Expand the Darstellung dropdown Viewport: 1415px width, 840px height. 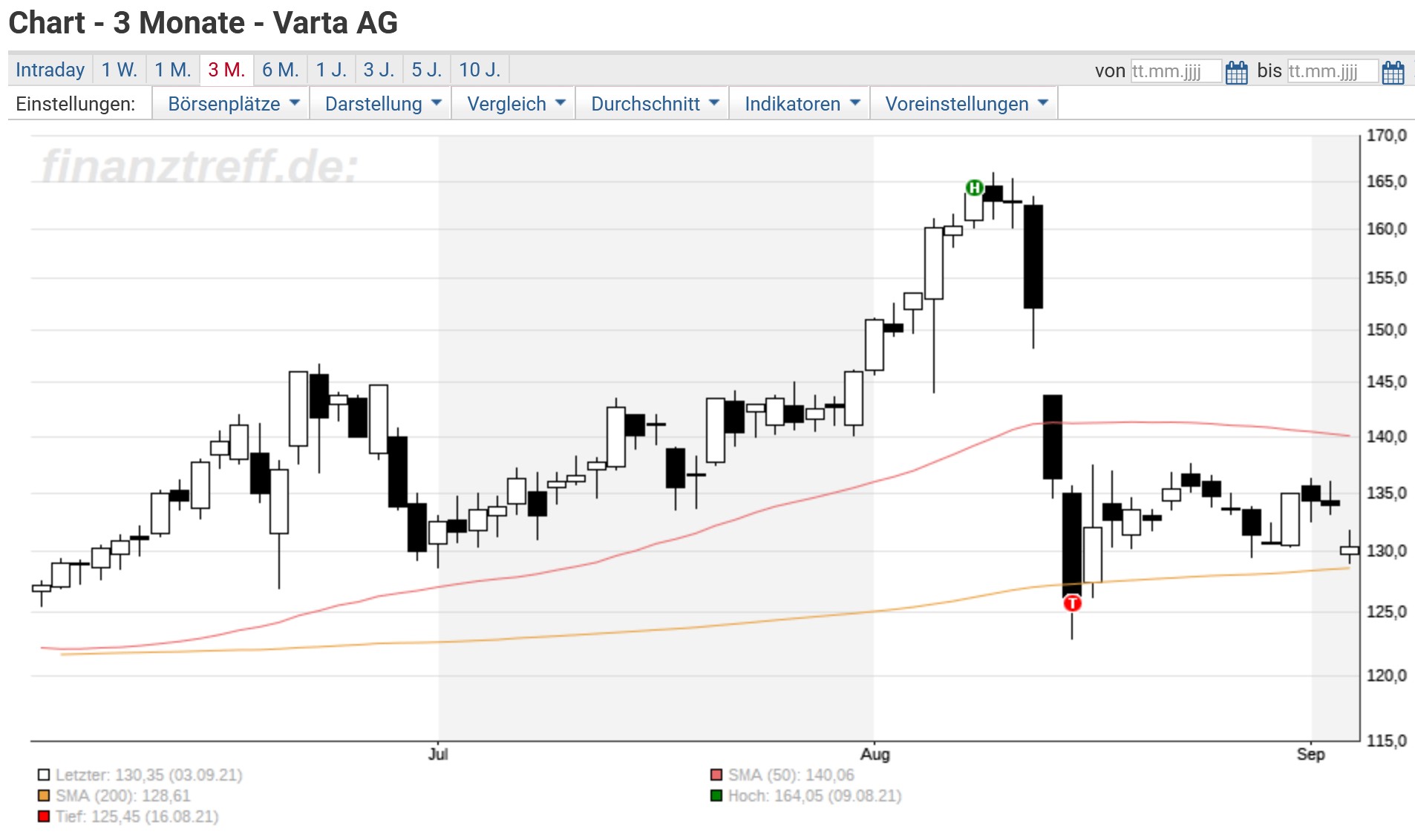[x=381, y=104]
